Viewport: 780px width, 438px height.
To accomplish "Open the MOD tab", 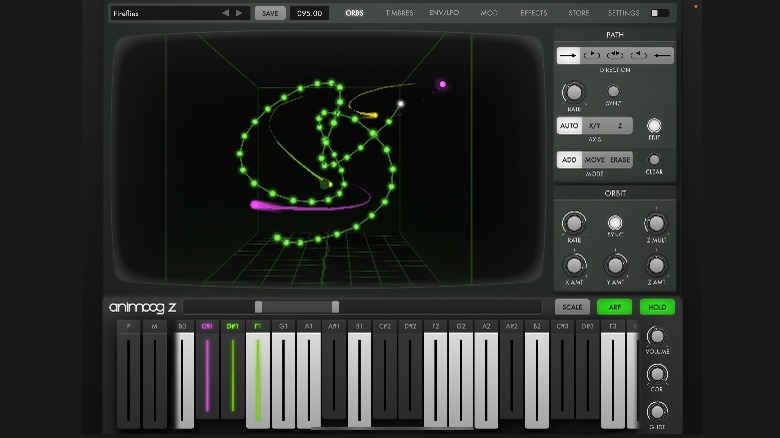I will pyautogui.click(x=489, y=13).
